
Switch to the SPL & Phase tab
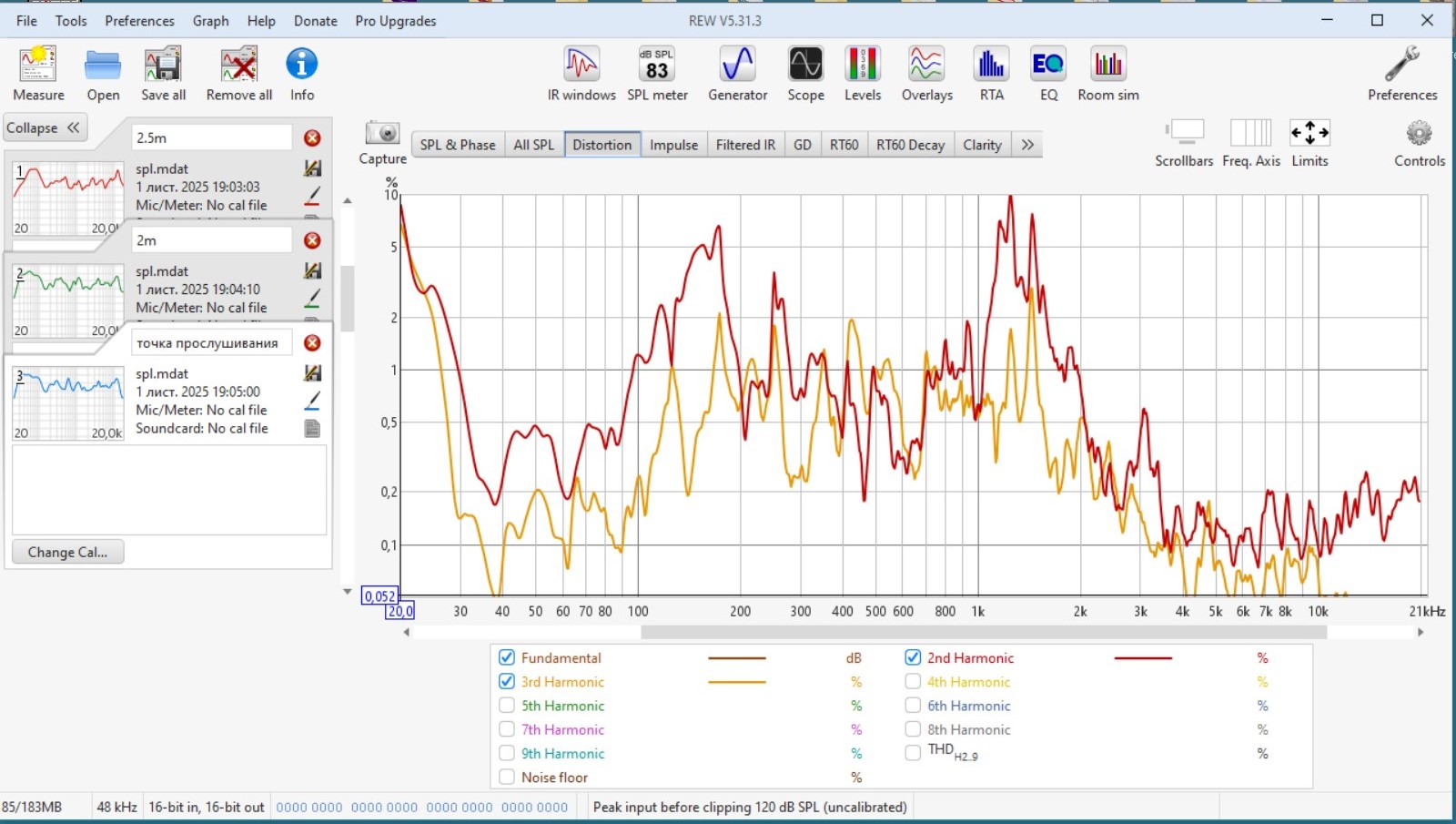458,145
